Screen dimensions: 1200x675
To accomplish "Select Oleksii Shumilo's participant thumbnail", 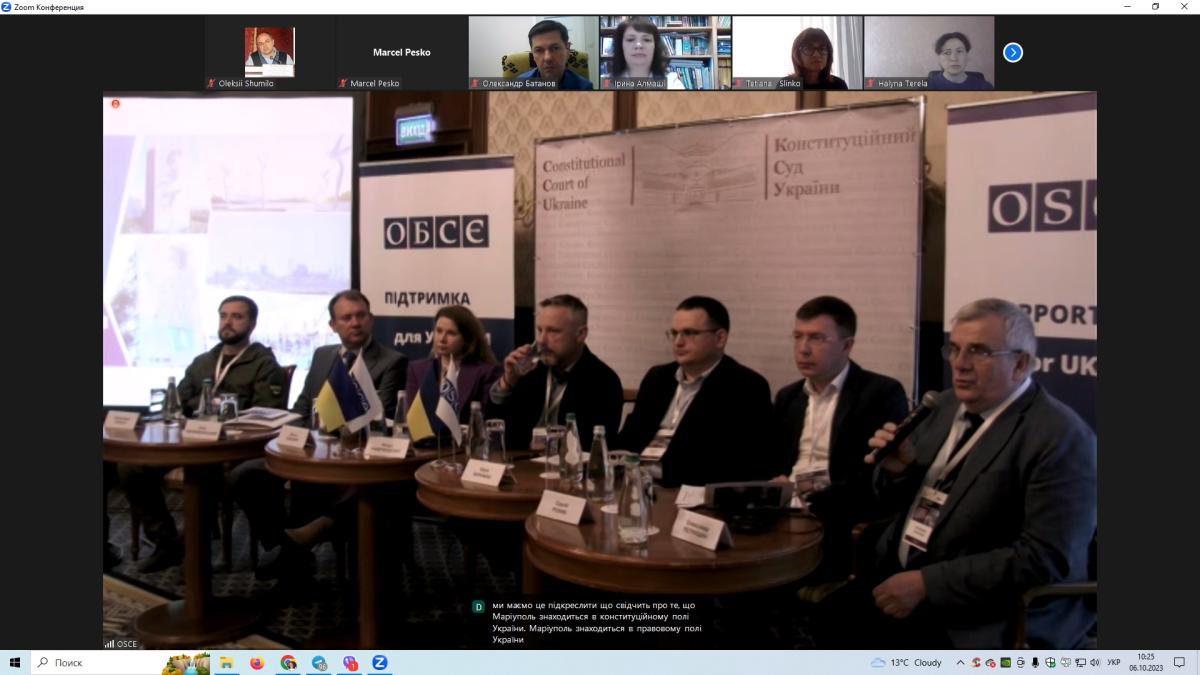I will (270, 52).
